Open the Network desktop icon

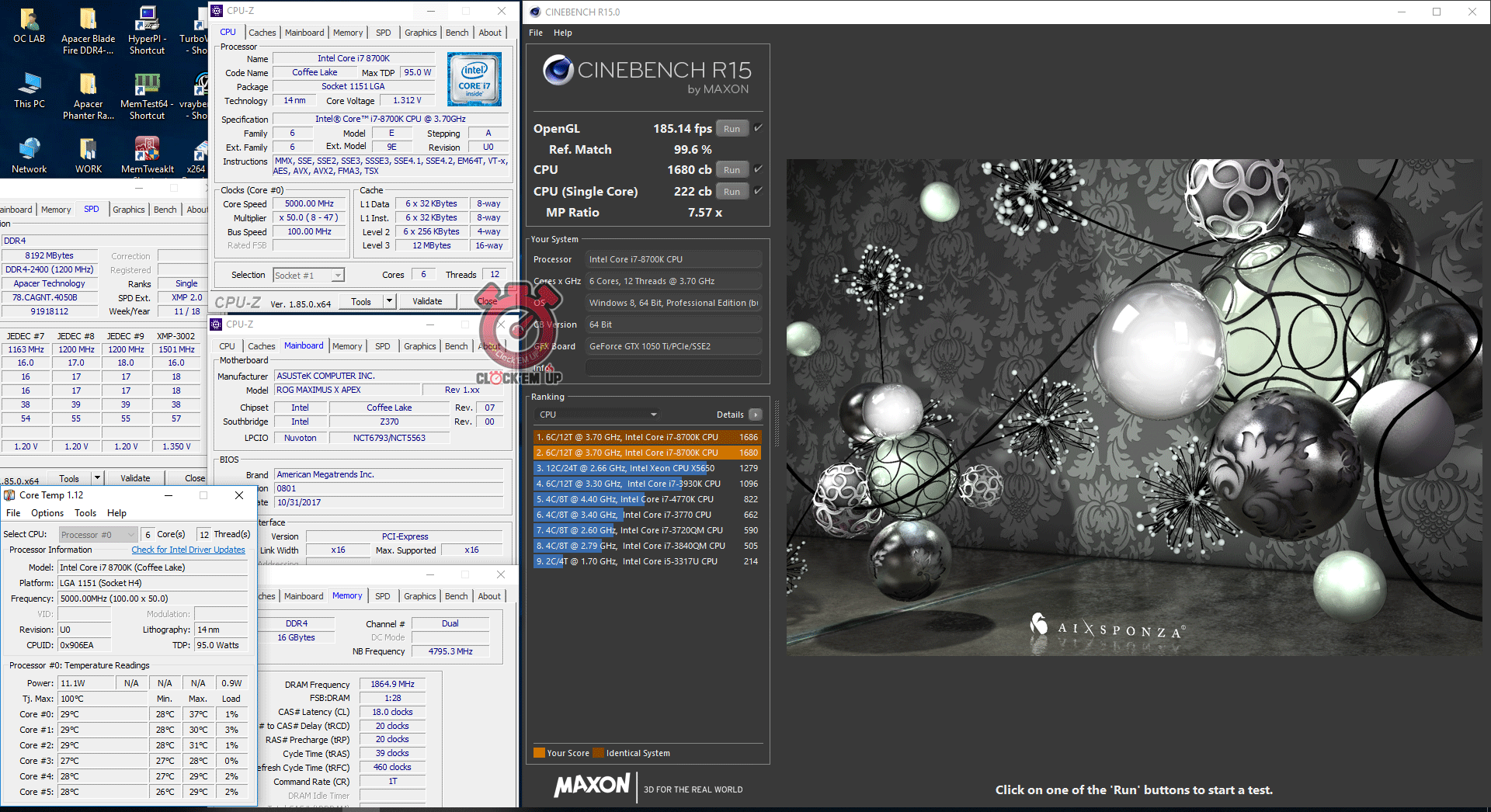[x=29, y=154]
